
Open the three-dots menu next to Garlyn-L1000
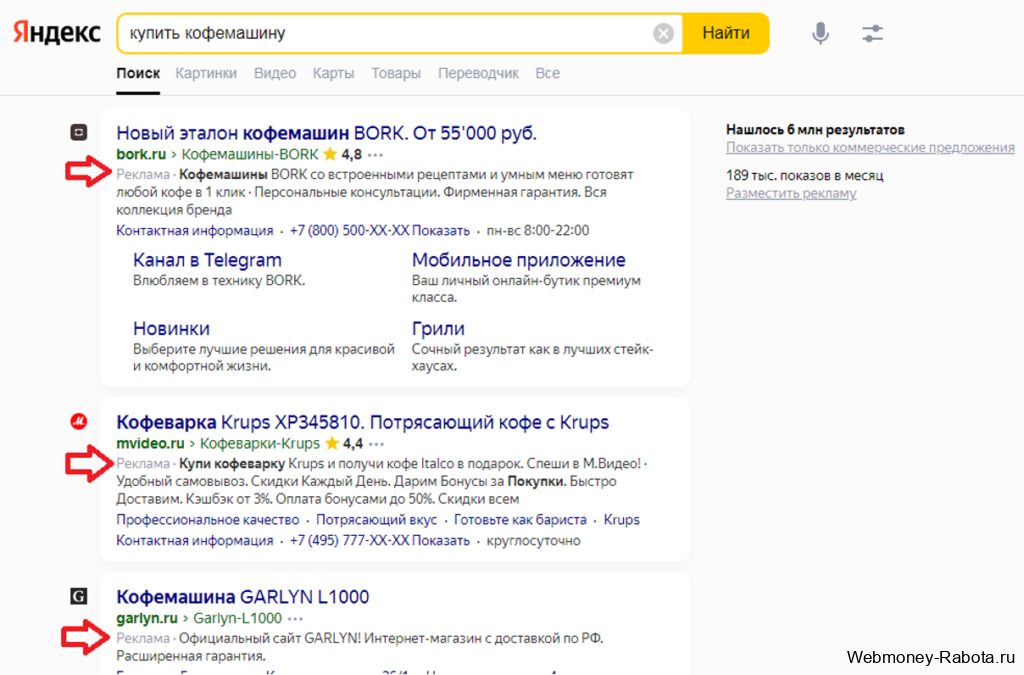tap(295, 619)
